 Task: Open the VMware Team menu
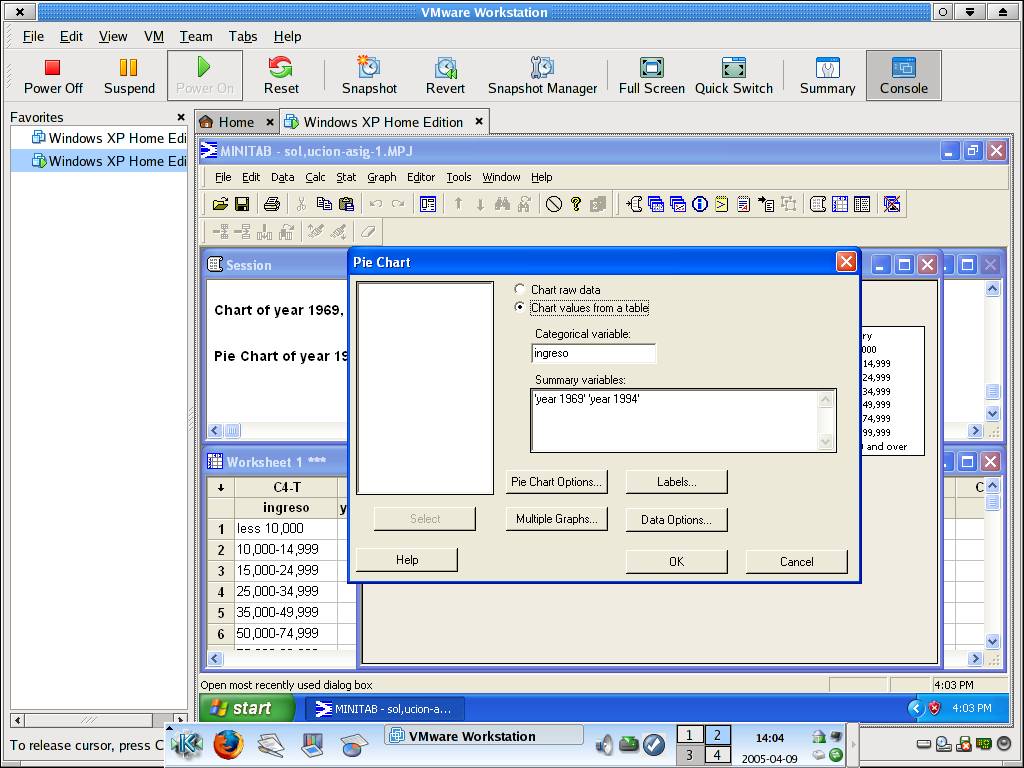point(196,37)
